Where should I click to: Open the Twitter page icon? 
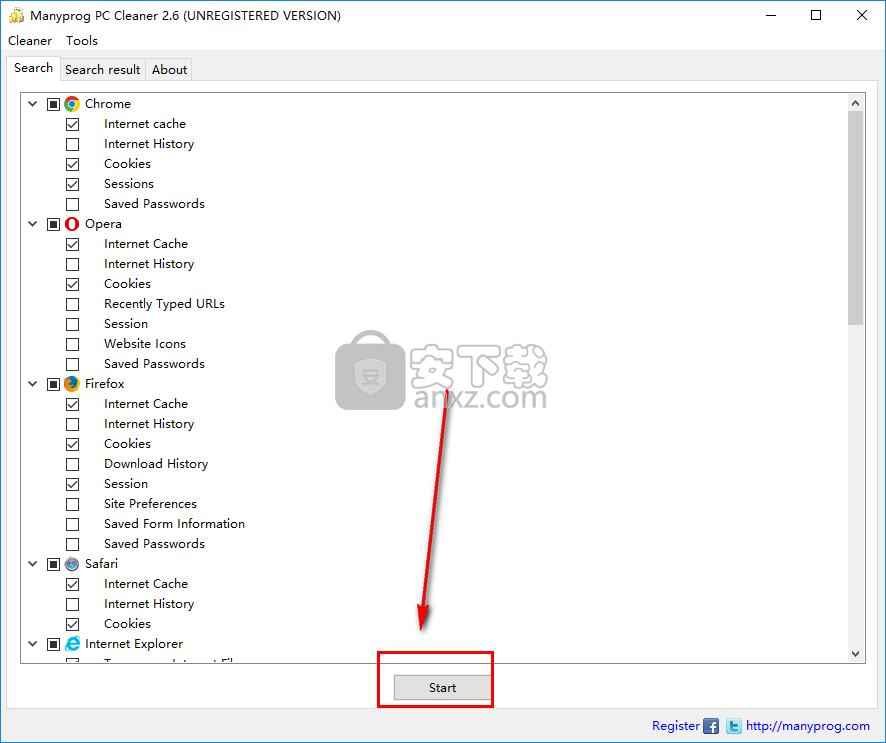(733, 726)
